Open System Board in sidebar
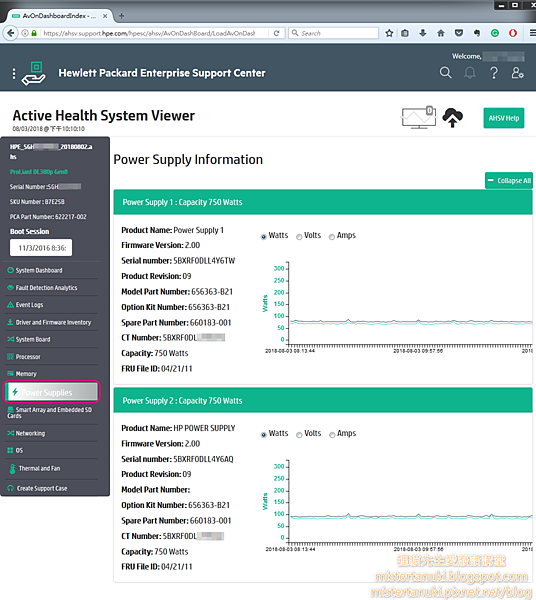 point(33,339)
